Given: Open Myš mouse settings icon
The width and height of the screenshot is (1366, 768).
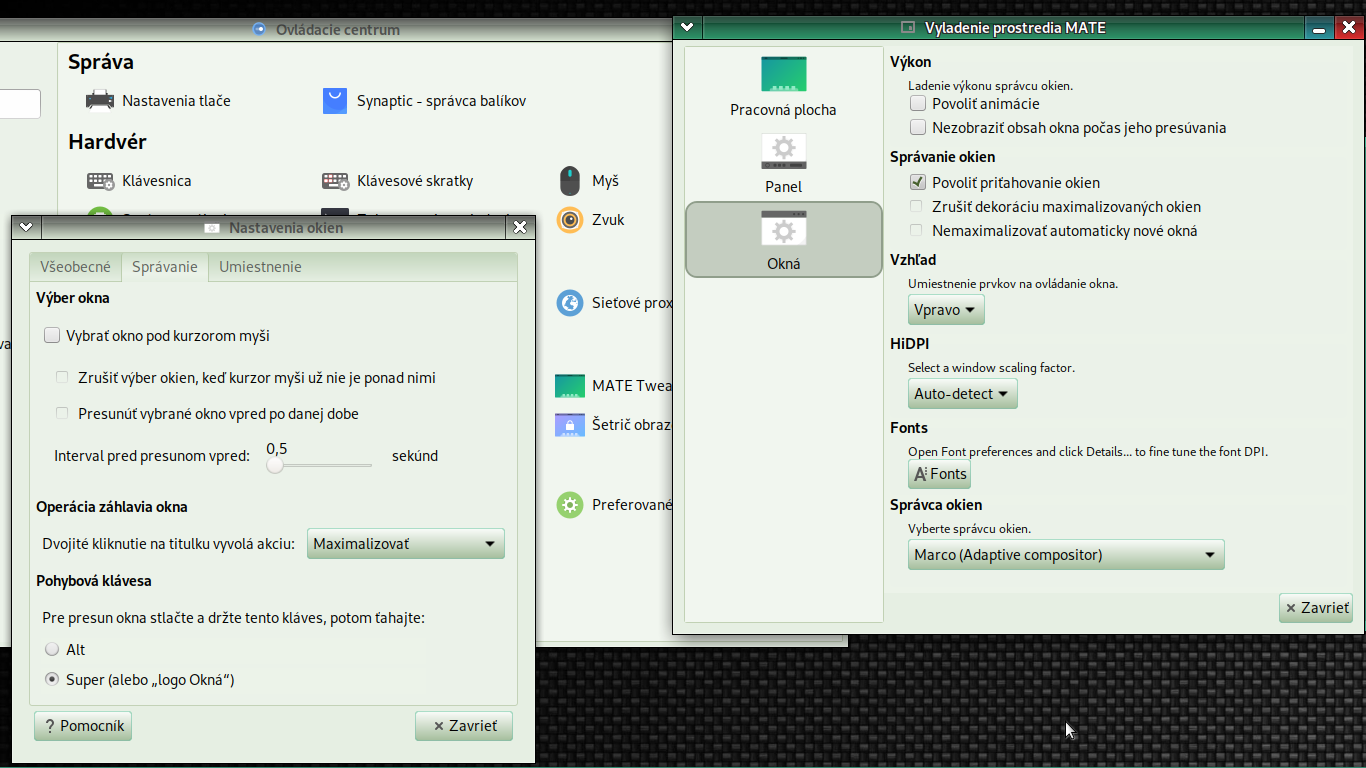Looking at the screenshot, I should click(x=570, y=181).
